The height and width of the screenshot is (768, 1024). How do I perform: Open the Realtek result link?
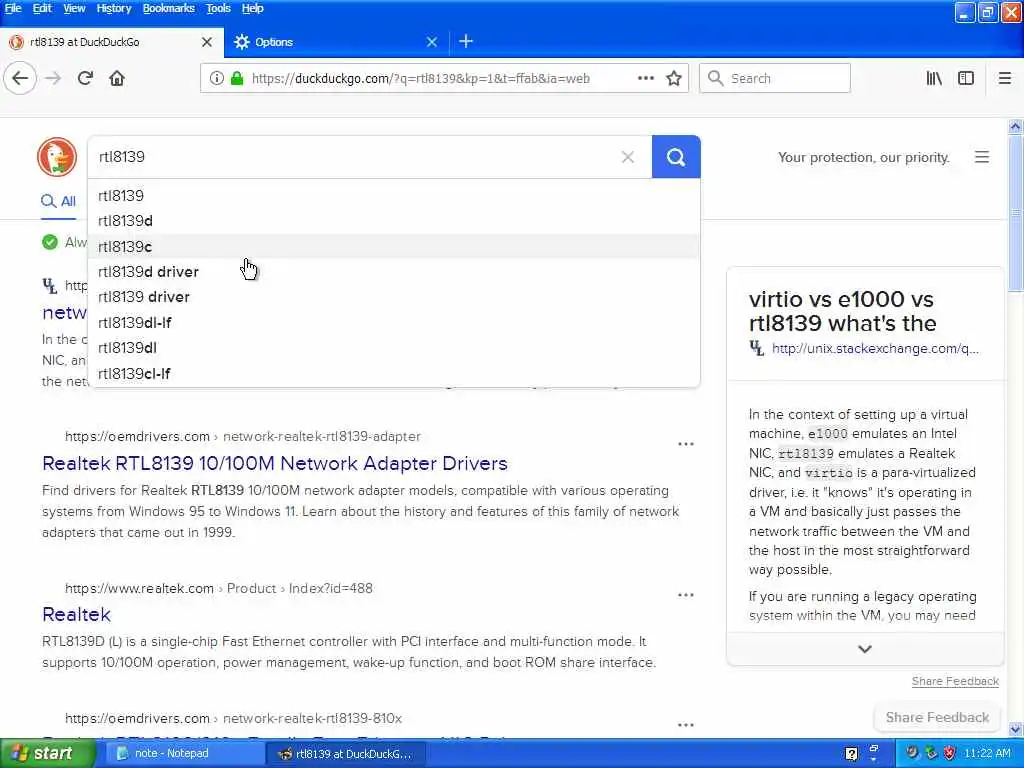point(76,615)
